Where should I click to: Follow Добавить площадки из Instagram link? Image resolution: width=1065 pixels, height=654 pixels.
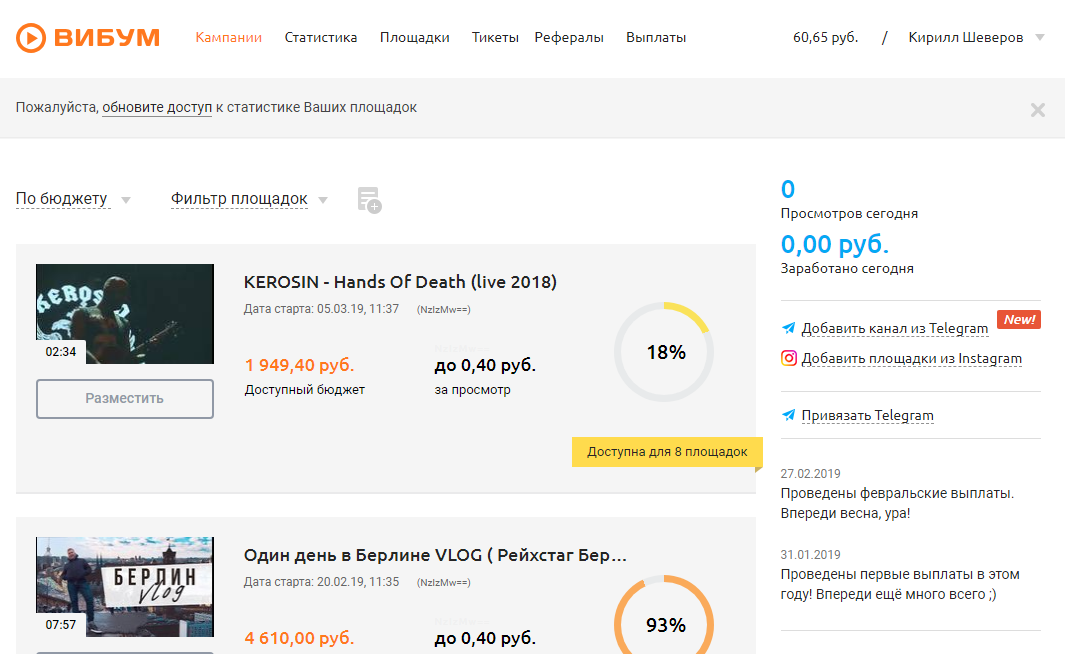coord(911,358)
